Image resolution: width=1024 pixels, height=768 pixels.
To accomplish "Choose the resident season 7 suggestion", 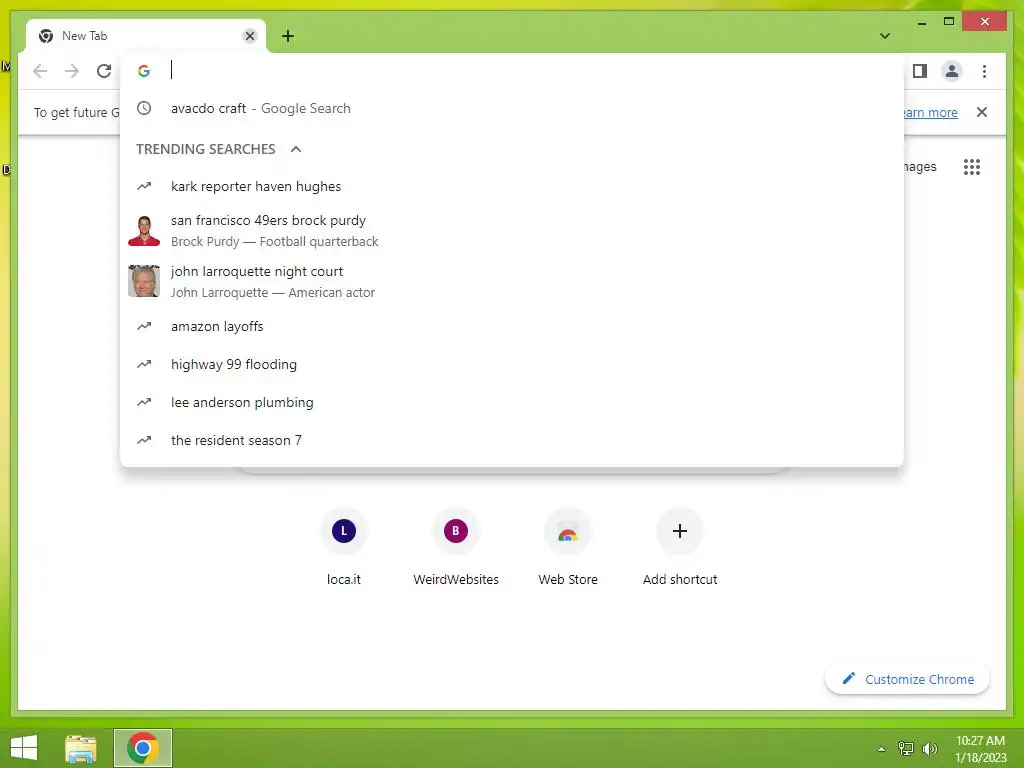I will (x=512, y=440).
